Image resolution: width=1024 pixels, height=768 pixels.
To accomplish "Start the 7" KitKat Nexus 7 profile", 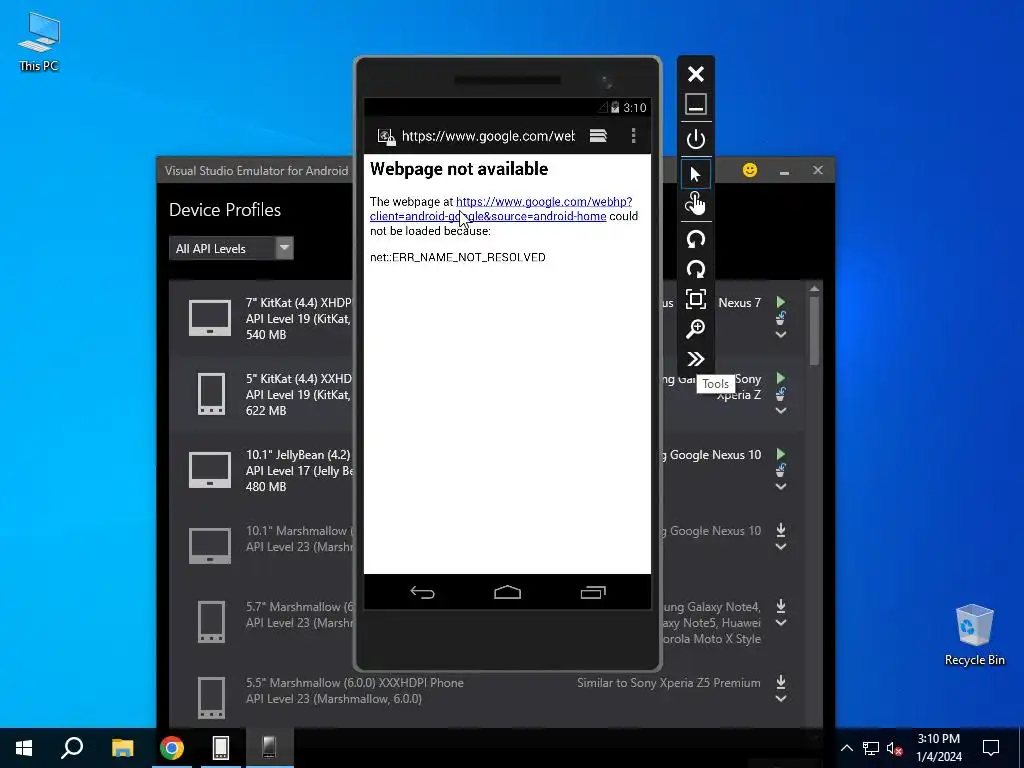I will tap(780, 302).
